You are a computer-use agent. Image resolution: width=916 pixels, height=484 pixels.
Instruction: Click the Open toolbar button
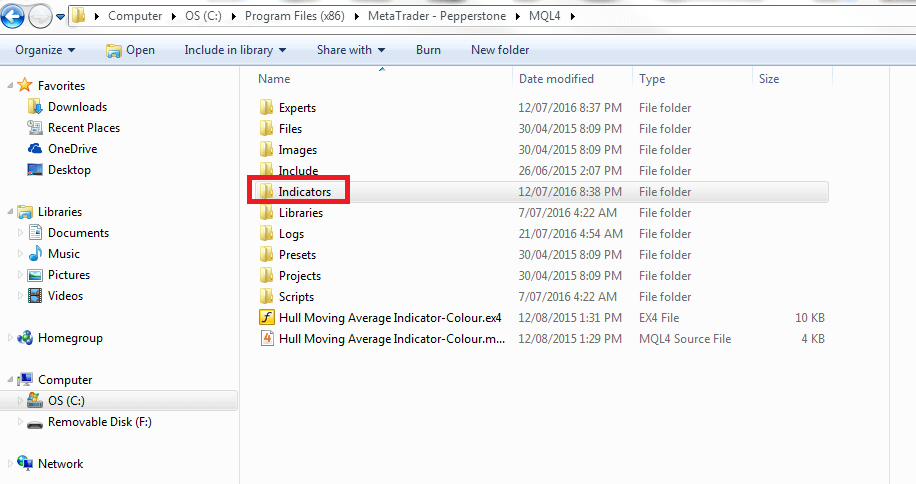pyautogui.click(x=130, y=50)
